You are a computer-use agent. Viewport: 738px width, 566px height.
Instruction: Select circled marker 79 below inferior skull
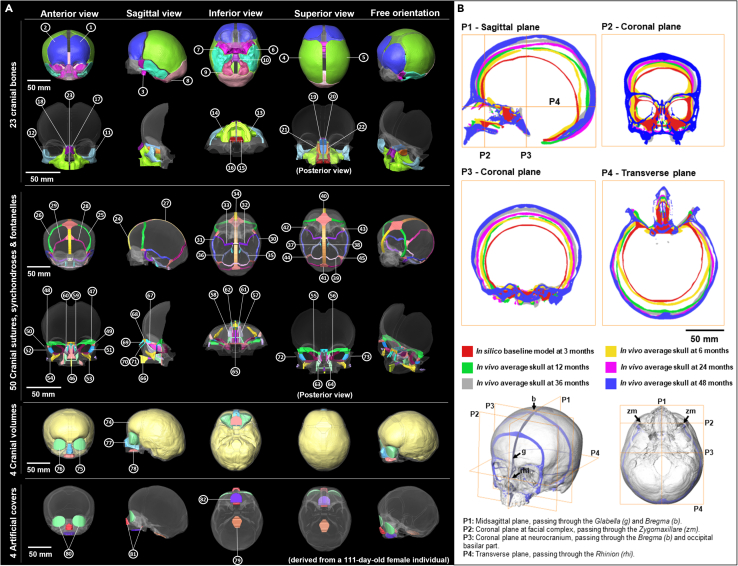point(236,559)
